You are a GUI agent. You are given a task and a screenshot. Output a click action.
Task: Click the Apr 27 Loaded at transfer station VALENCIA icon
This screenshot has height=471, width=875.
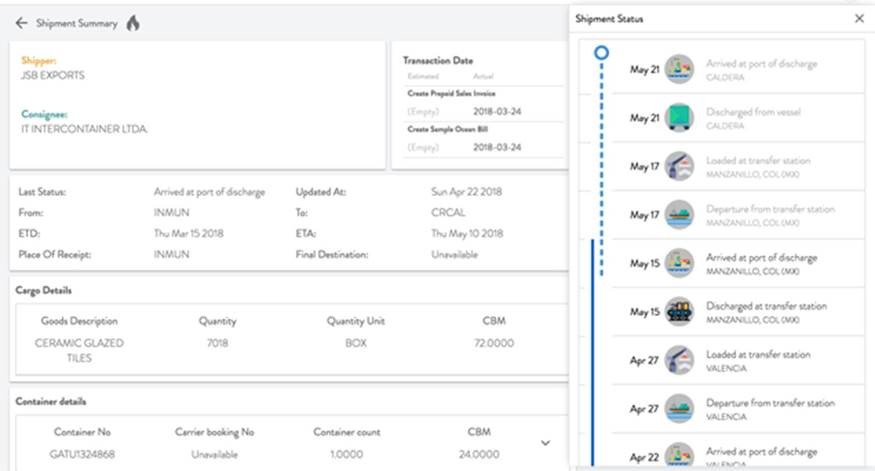[679, 361]
